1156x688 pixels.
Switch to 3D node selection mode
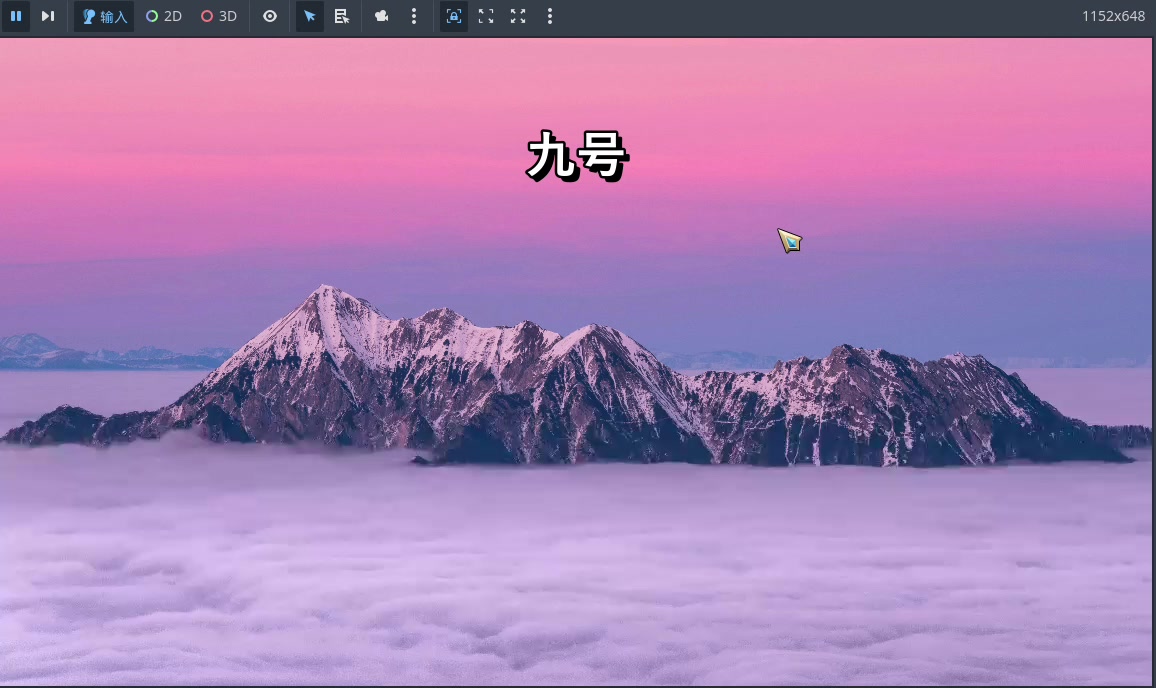click(219, 16)
